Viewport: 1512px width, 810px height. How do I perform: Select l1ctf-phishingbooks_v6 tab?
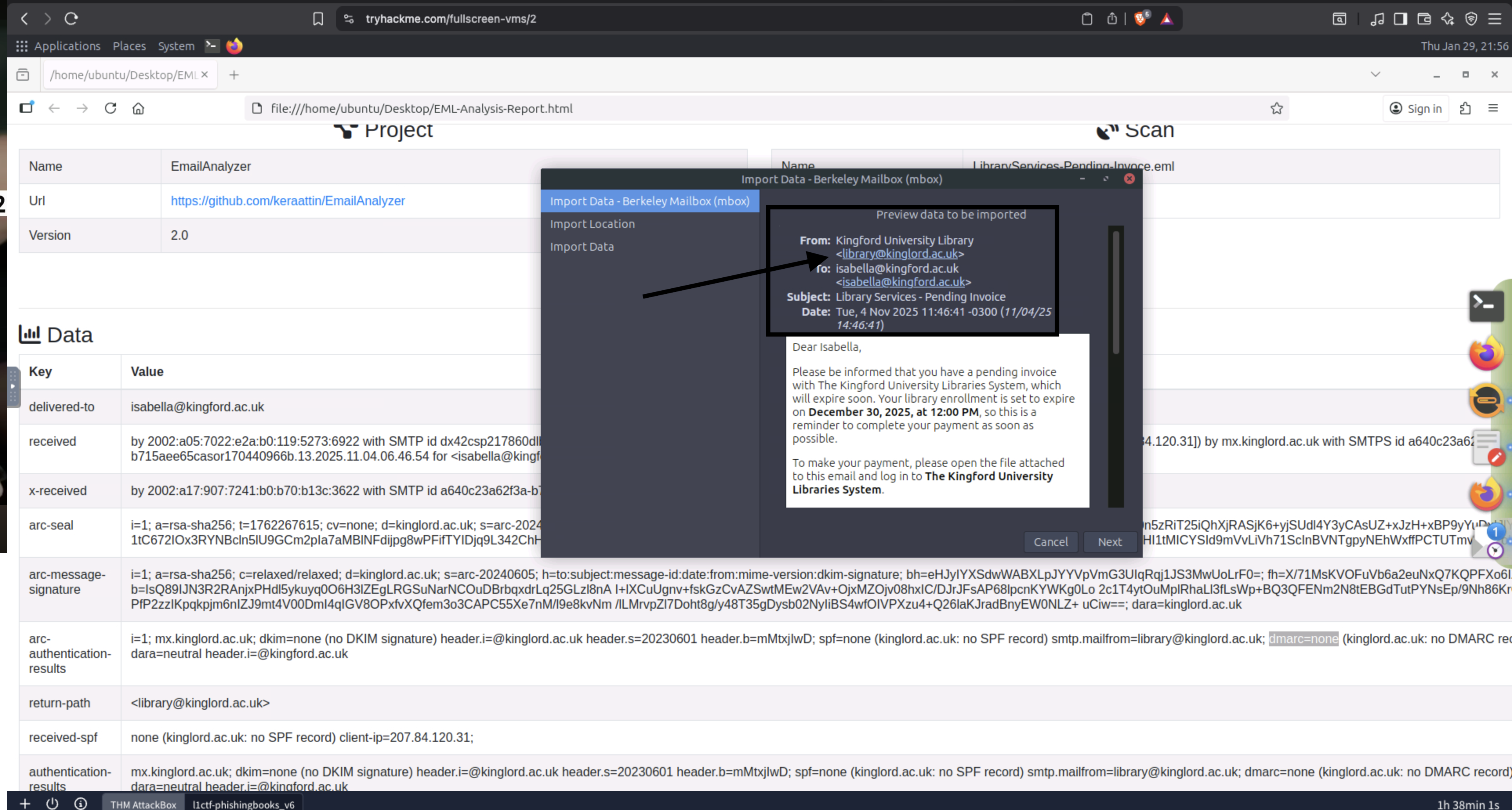click(243, 804)
